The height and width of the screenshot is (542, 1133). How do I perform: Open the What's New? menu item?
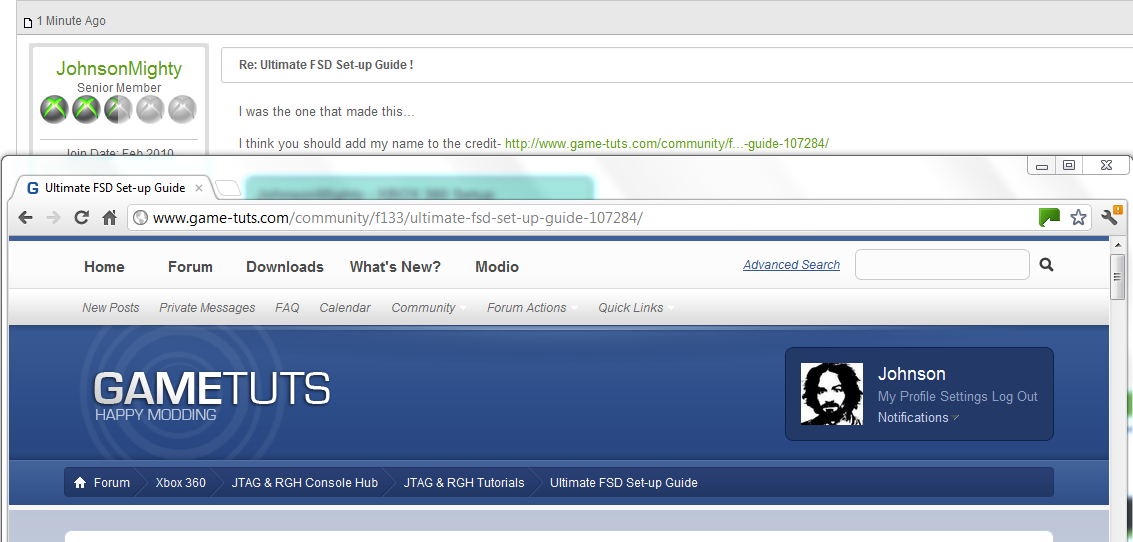pos(395,267)
